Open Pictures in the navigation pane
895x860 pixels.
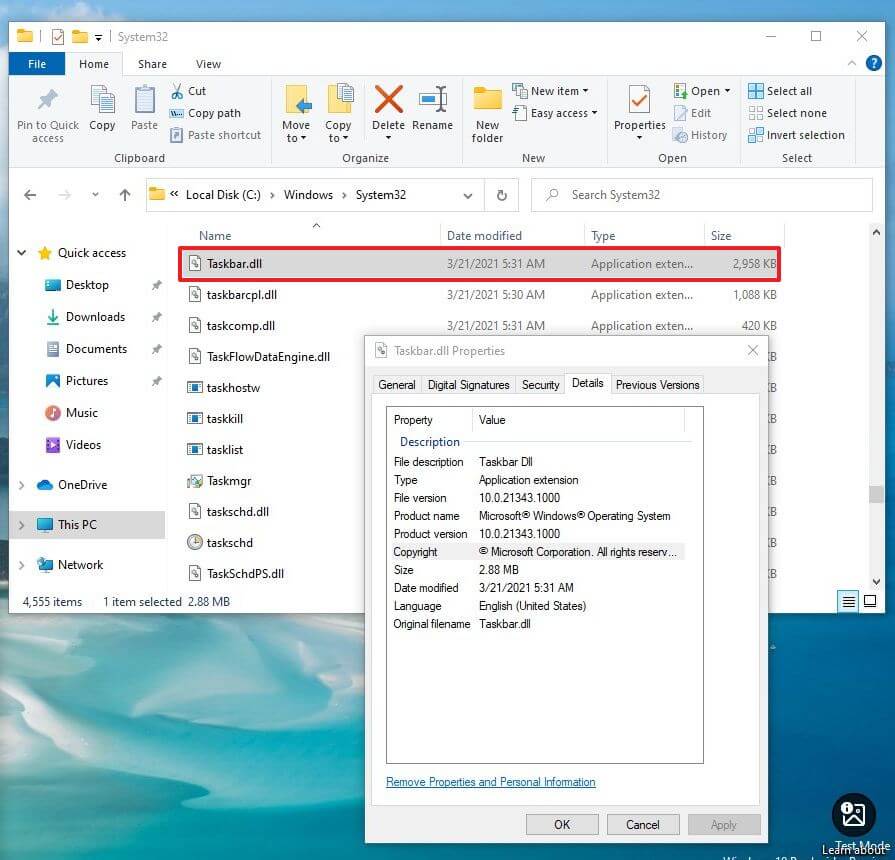pos(87,381)
